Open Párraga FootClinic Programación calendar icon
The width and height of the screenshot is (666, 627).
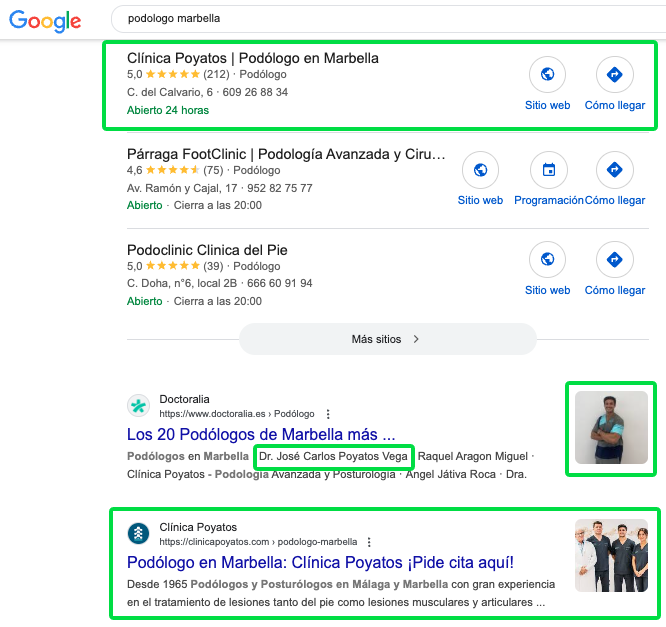point(549,170)
